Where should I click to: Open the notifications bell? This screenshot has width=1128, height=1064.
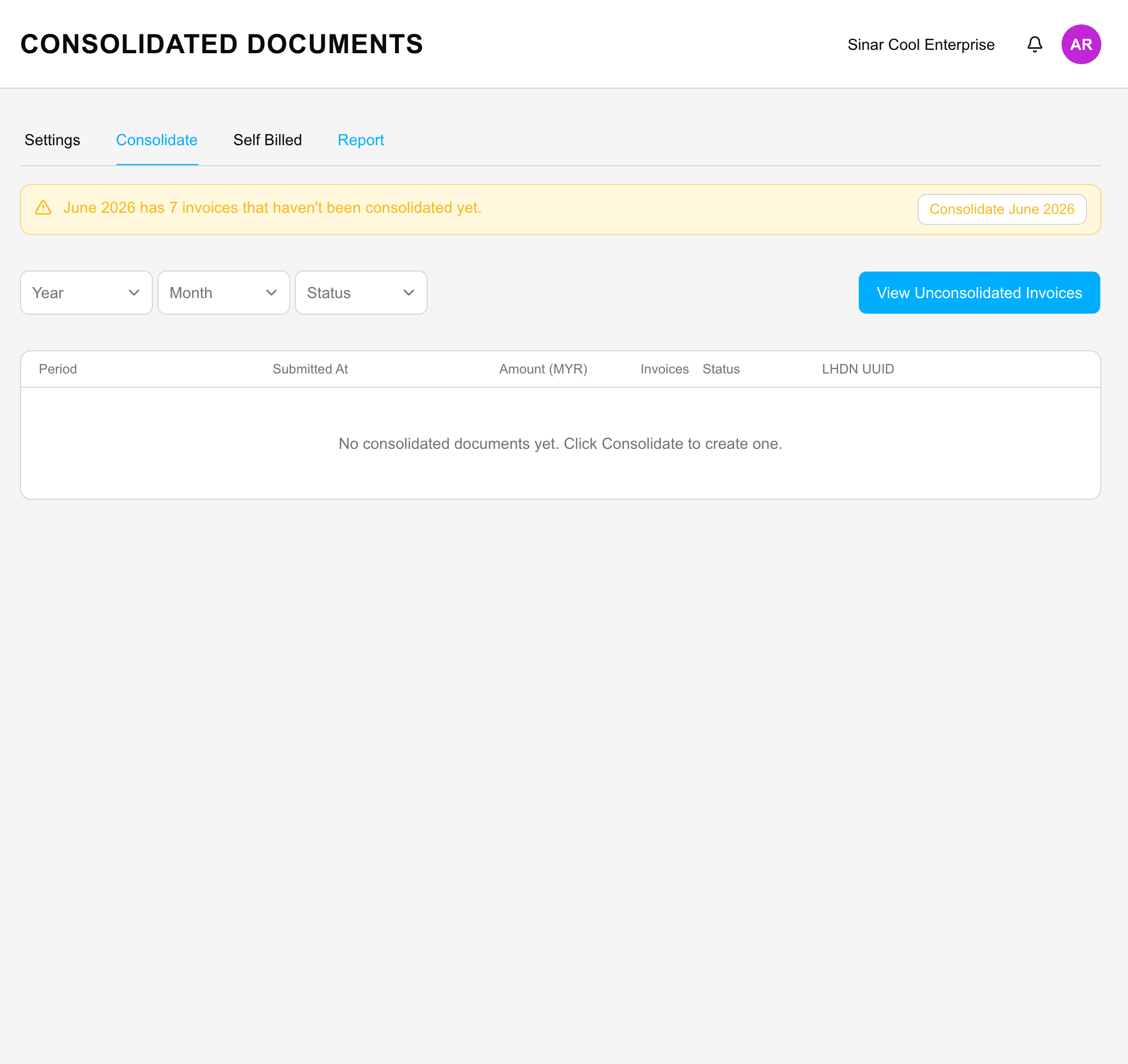[x=1034, y=44]
